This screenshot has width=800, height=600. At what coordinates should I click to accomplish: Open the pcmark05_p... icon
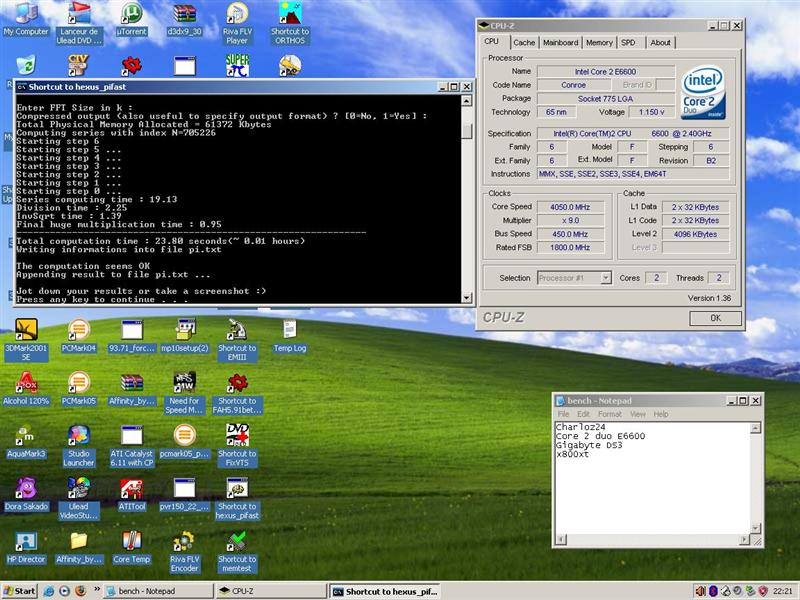[x=184, y=441]
